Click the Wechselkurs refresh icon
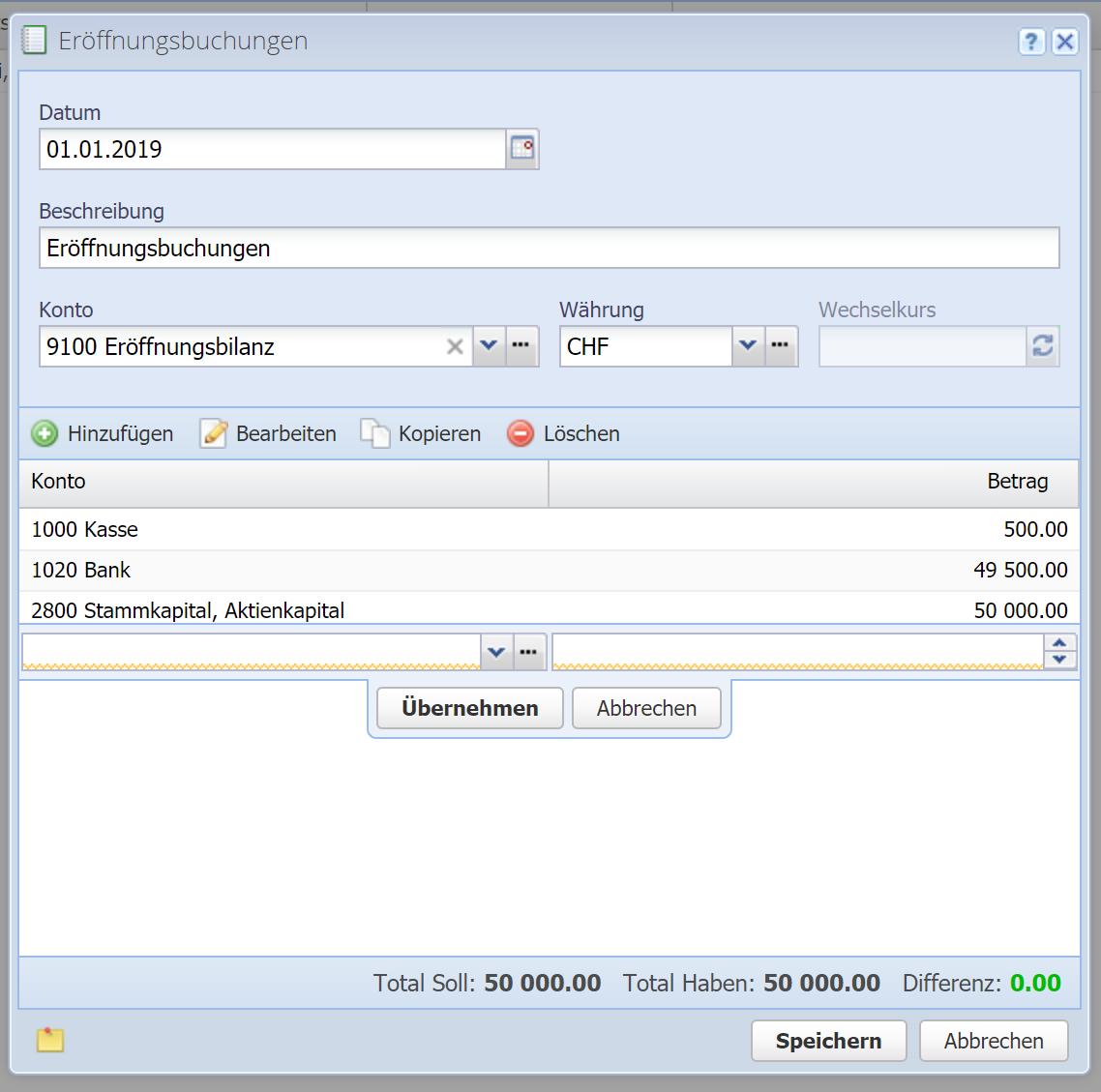 click(x=1043, y=346)
